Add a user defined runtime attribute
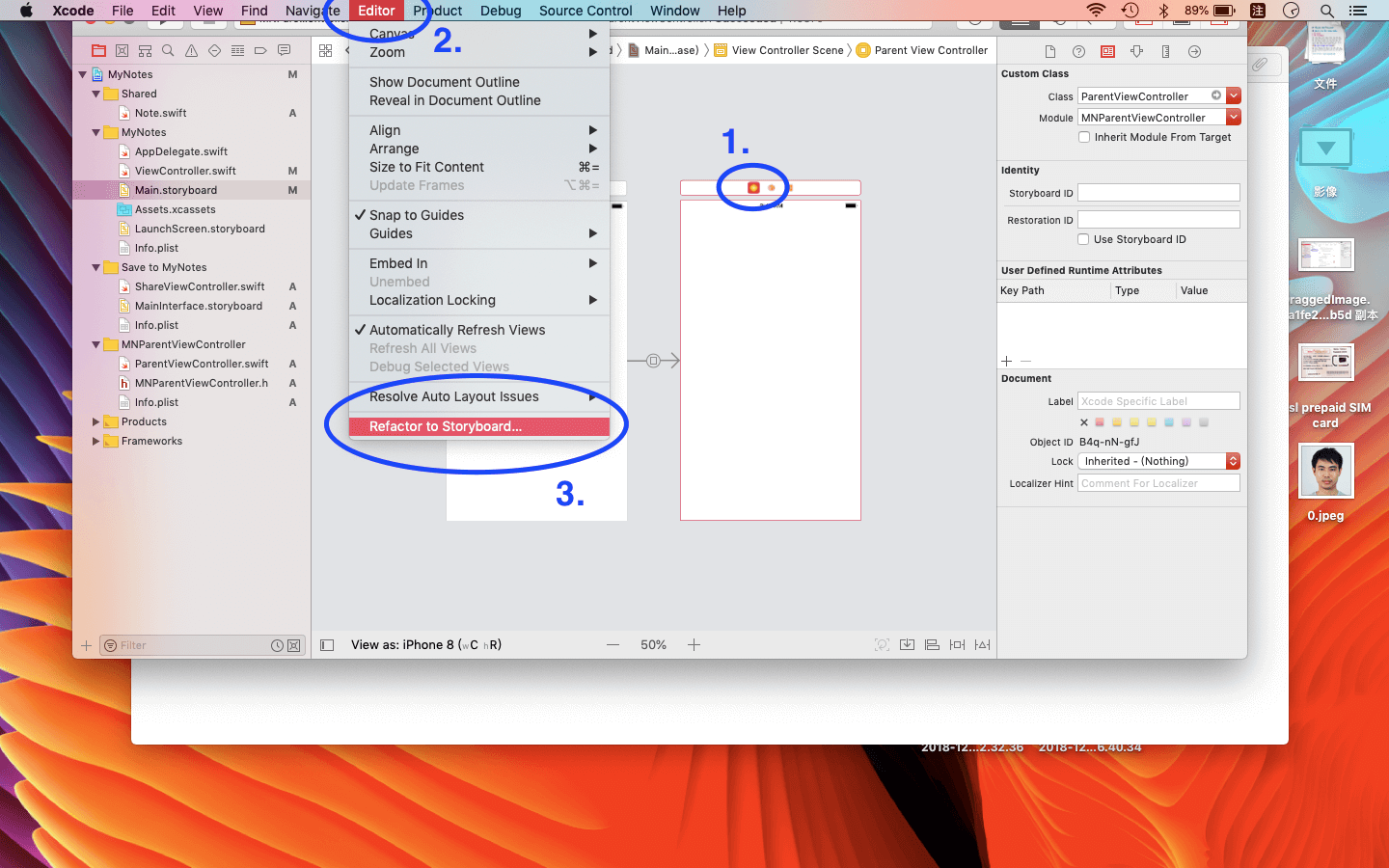 (x=1007, y=361)
